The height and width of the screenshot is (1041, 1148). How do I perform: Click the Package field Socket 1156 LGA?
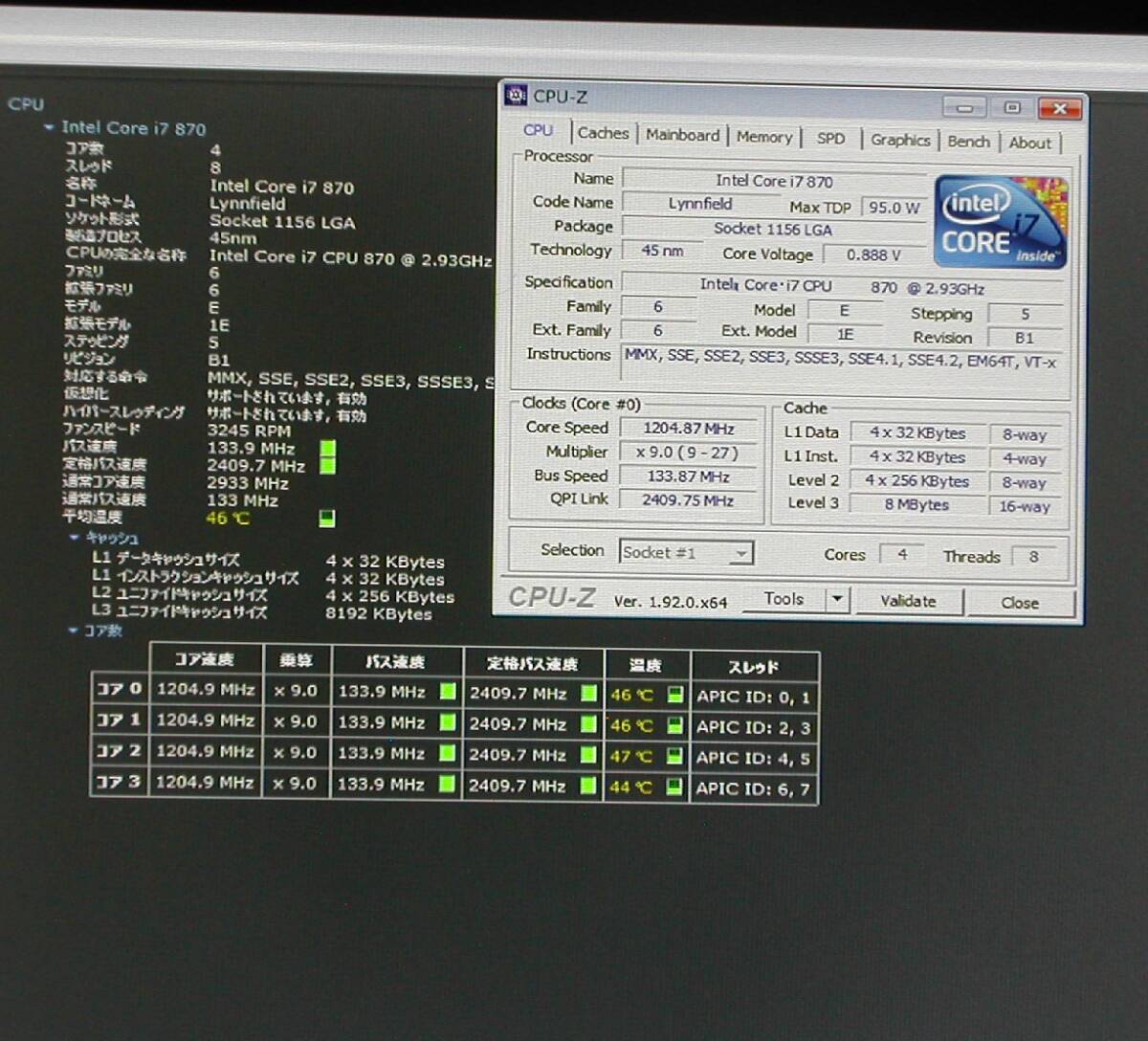click(773, 229)
